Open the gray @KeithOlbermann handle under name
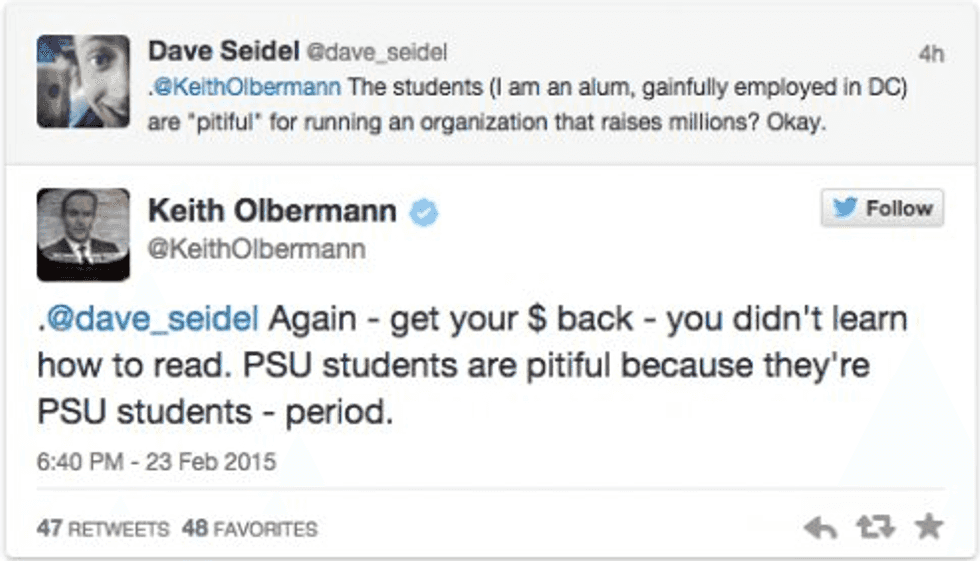This screenshot has width=980, height=561. 256,249
